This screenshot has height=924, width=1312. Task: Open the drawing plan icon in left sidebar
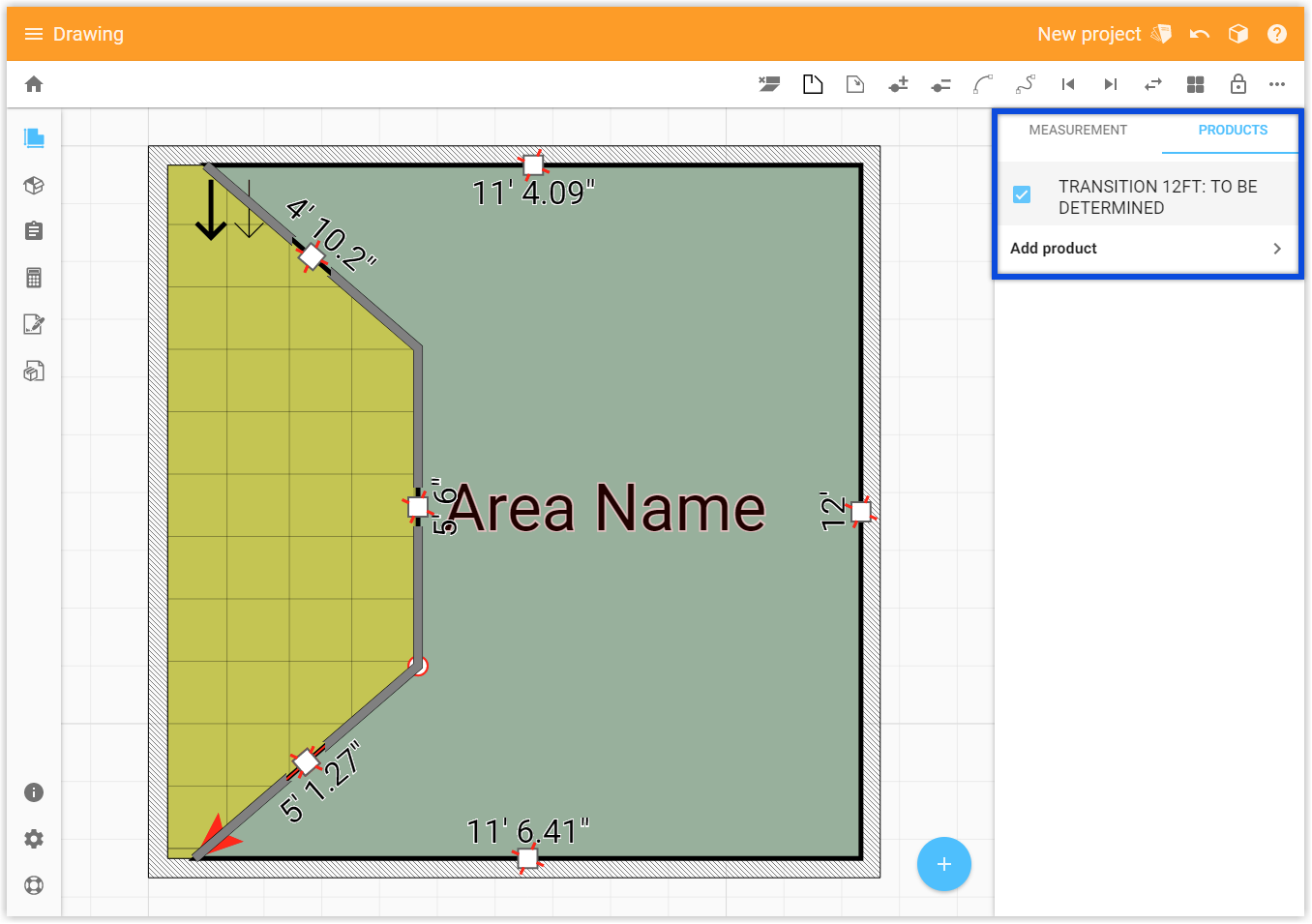[34, 137]
